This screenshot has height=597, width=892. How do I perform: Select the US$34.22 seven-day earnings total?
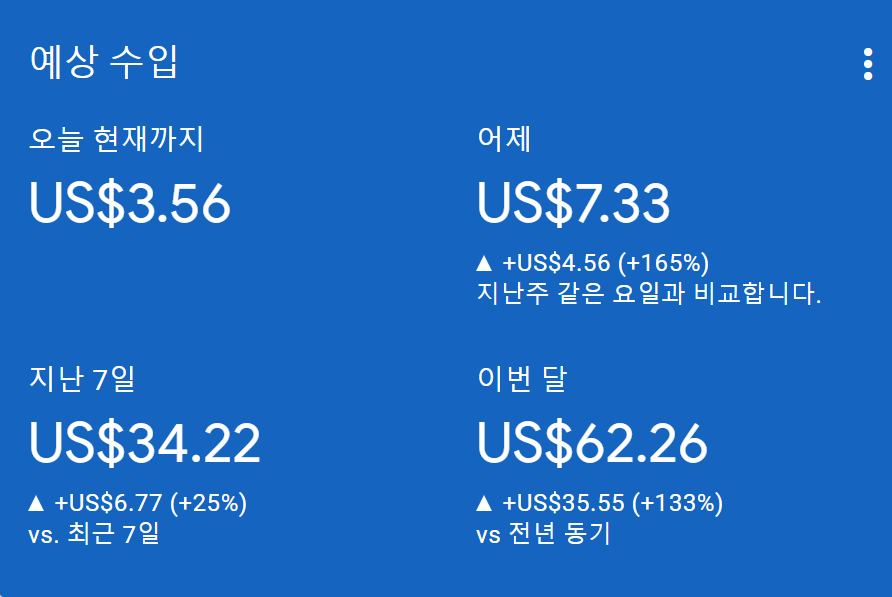click(145, 443)
